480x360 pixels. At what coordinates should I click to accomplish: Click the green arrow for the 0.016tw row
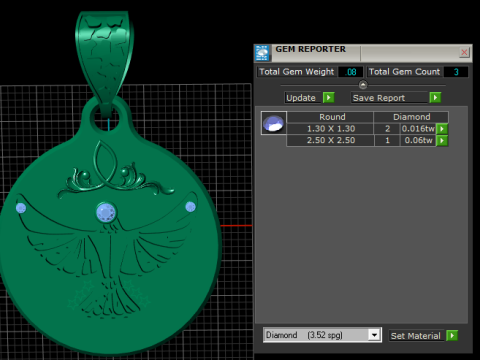coord(442,129)
